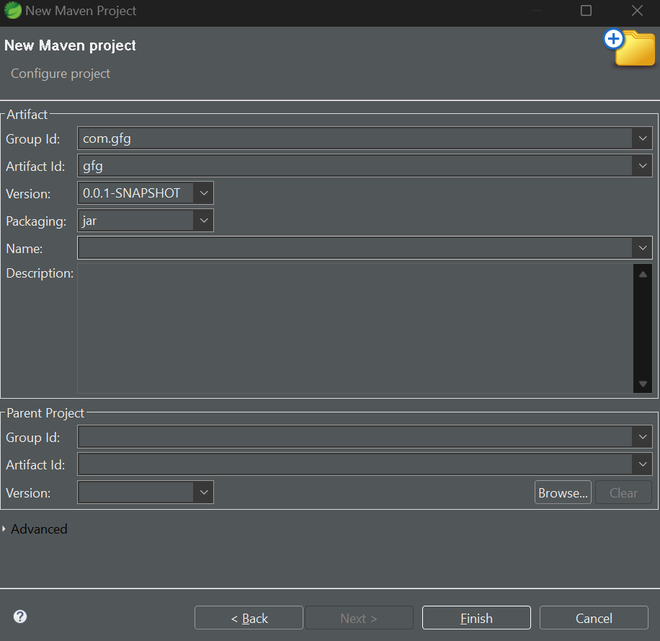Viewport: 660px width, 641px height.
Task: Open the Artifact Group Id dropdown
Action: pos(641,139)
